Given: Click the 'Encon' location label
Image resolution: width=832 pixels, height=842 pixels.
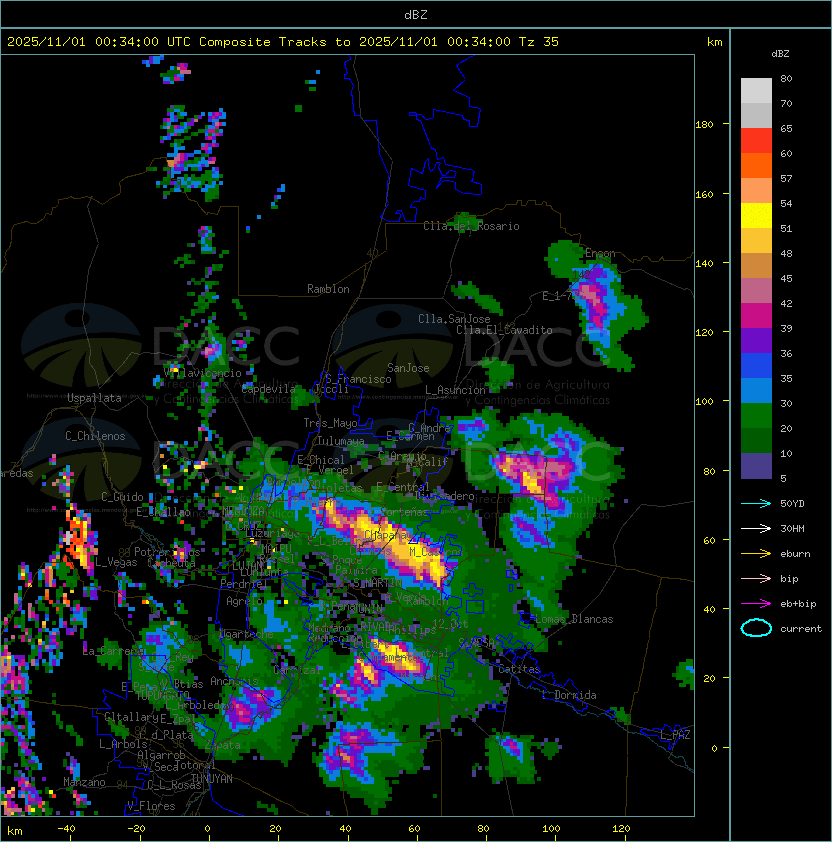Looking at the screenshot, I should click(600, 253).
